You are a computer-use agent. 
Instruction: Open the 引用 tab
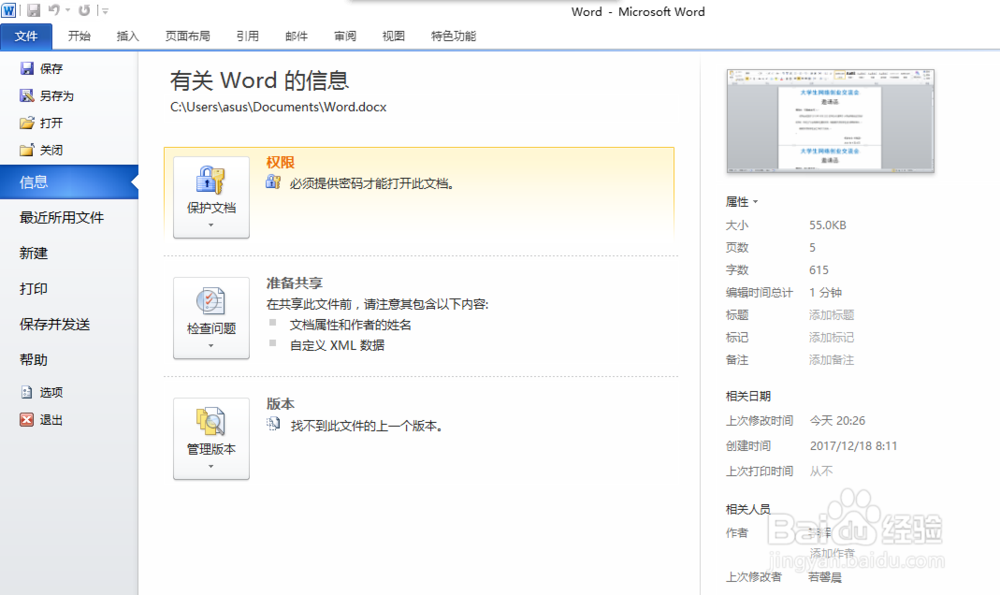(x=247, y=36)
